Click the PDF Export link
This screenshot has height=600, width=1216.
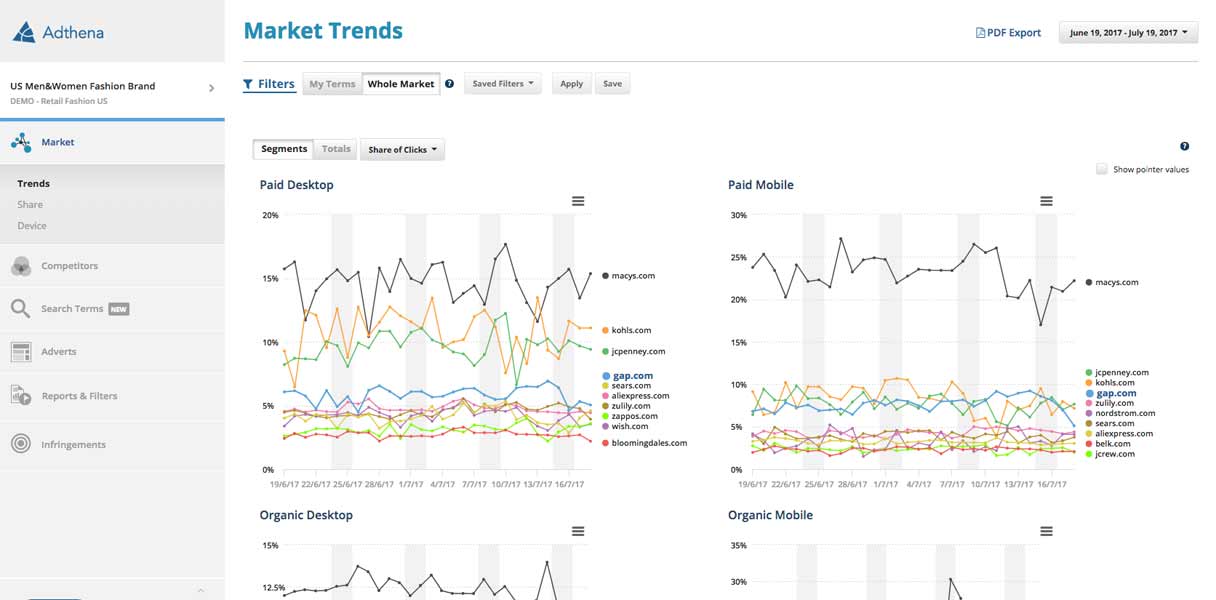pos(1008,33)
